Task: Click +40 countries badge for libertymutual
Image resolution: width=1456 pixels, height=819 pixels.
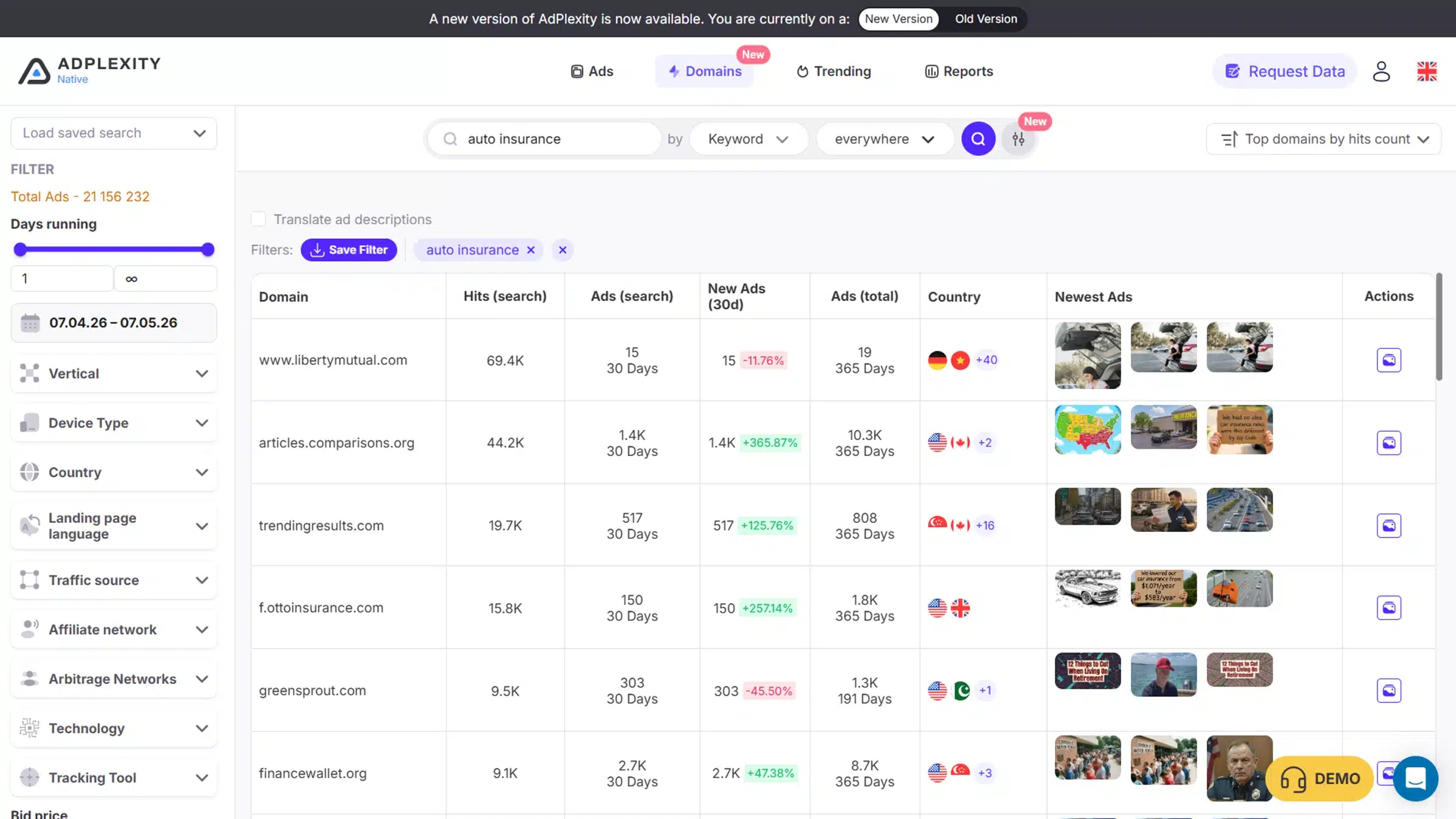Action: [x=986, y=360]
